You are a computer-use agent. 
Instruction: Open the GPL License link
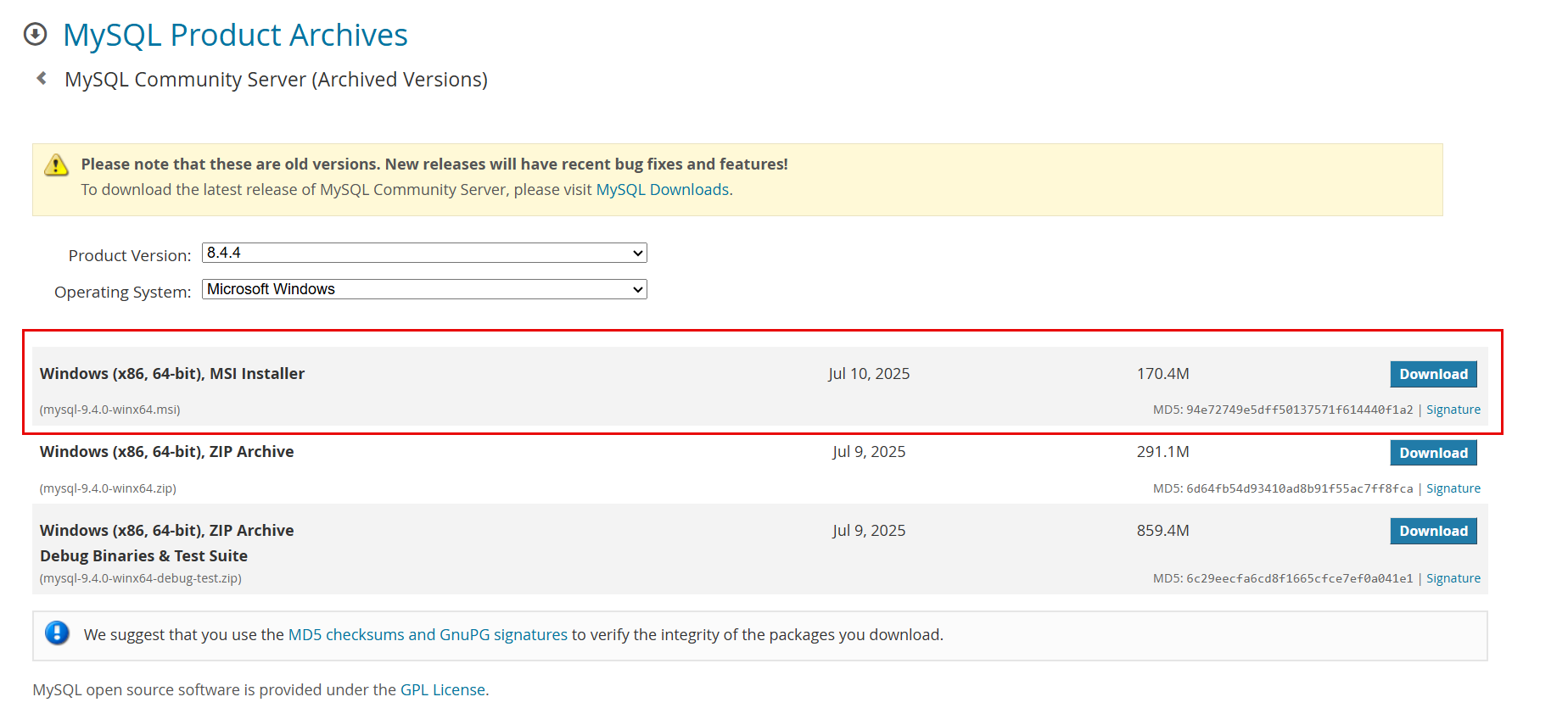(443, 690)
